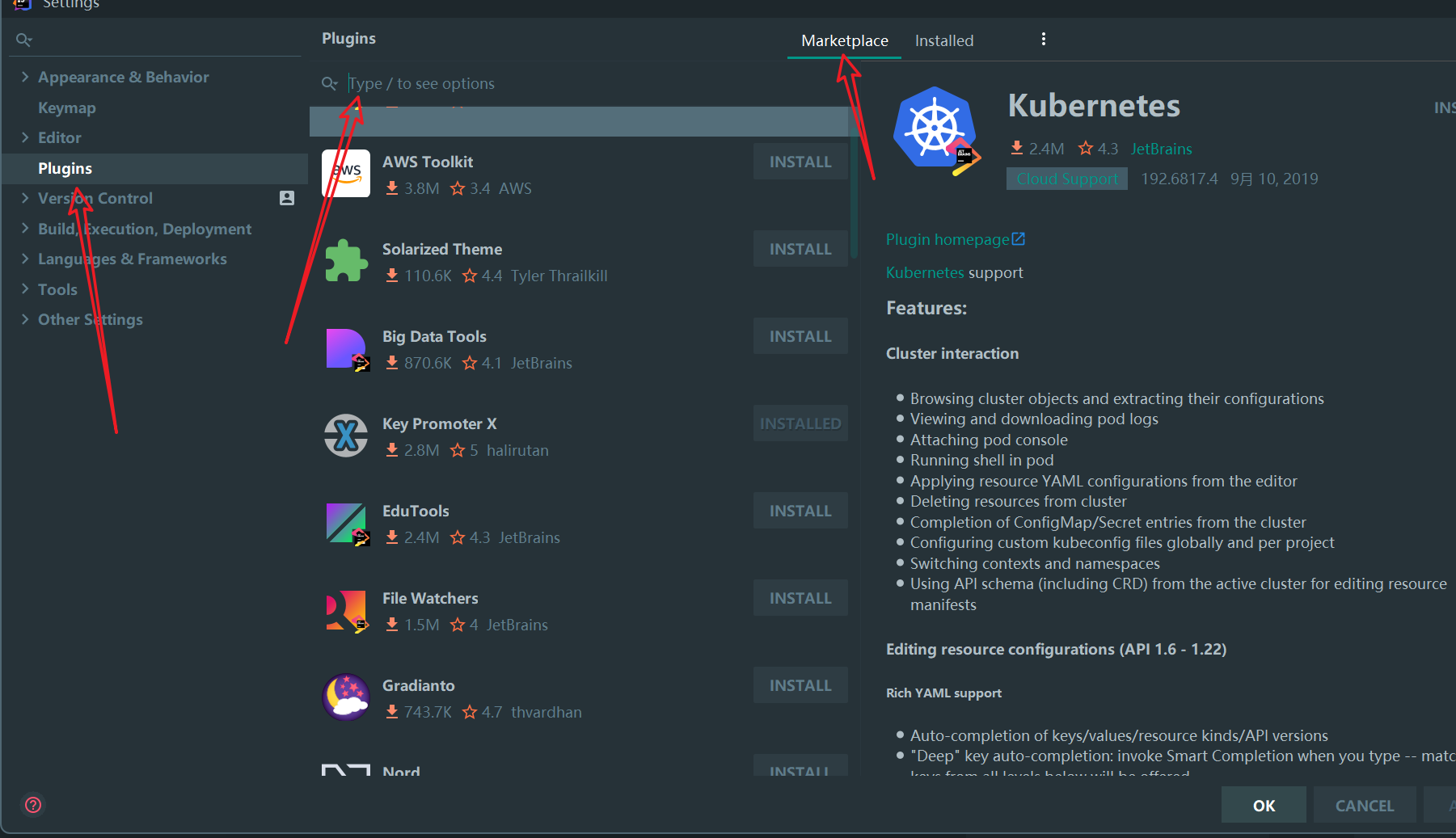Select Keymap in settings tree

coord(67,107)
